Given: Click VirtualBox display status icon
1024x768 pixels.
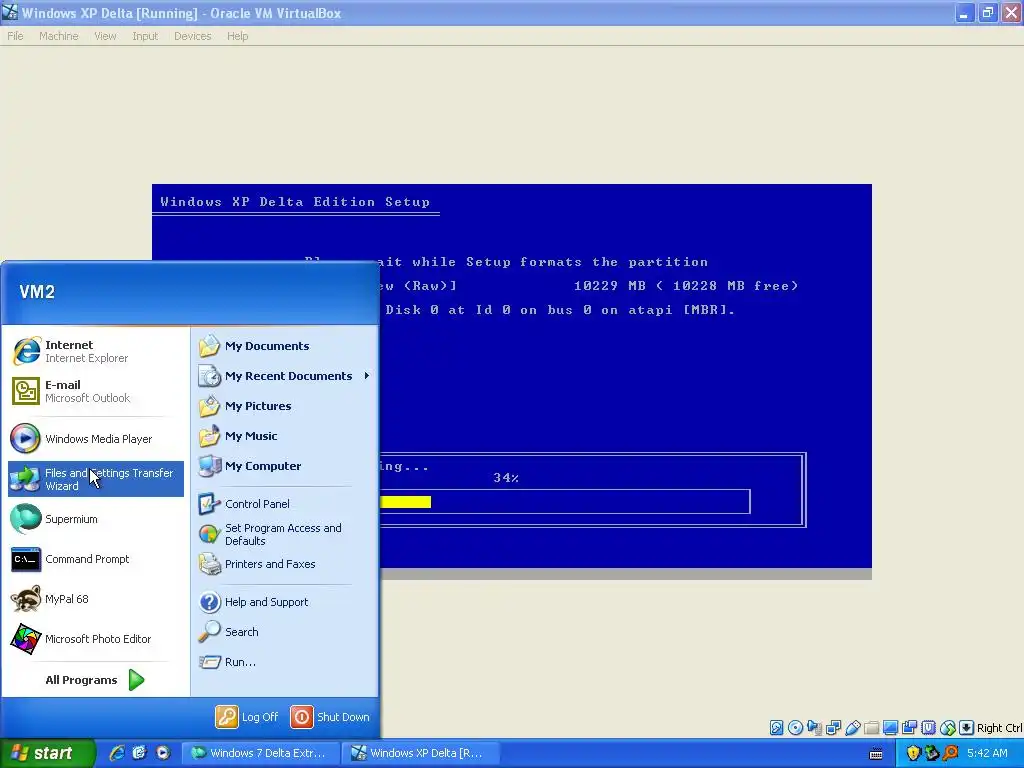Looking at the screenshot, I should tap(890, 728).
